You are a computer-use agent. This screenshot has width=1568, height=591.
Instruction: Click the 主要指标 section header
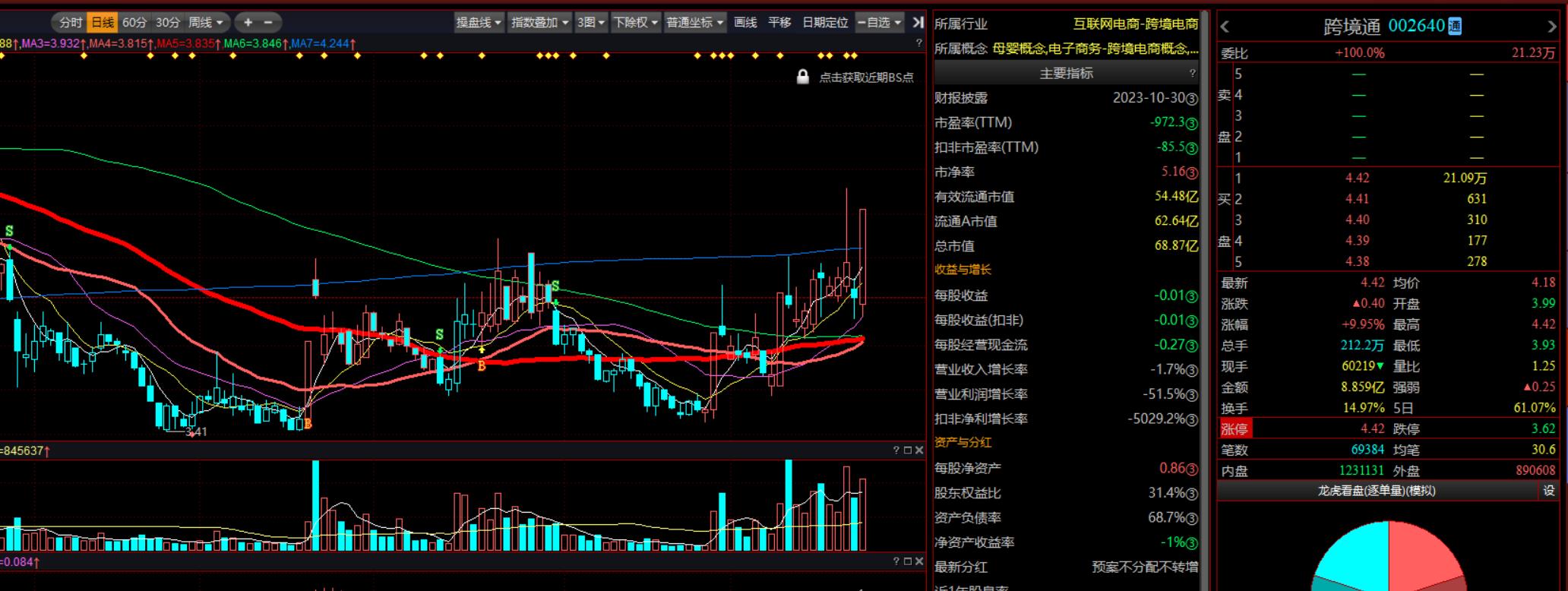1066,73
